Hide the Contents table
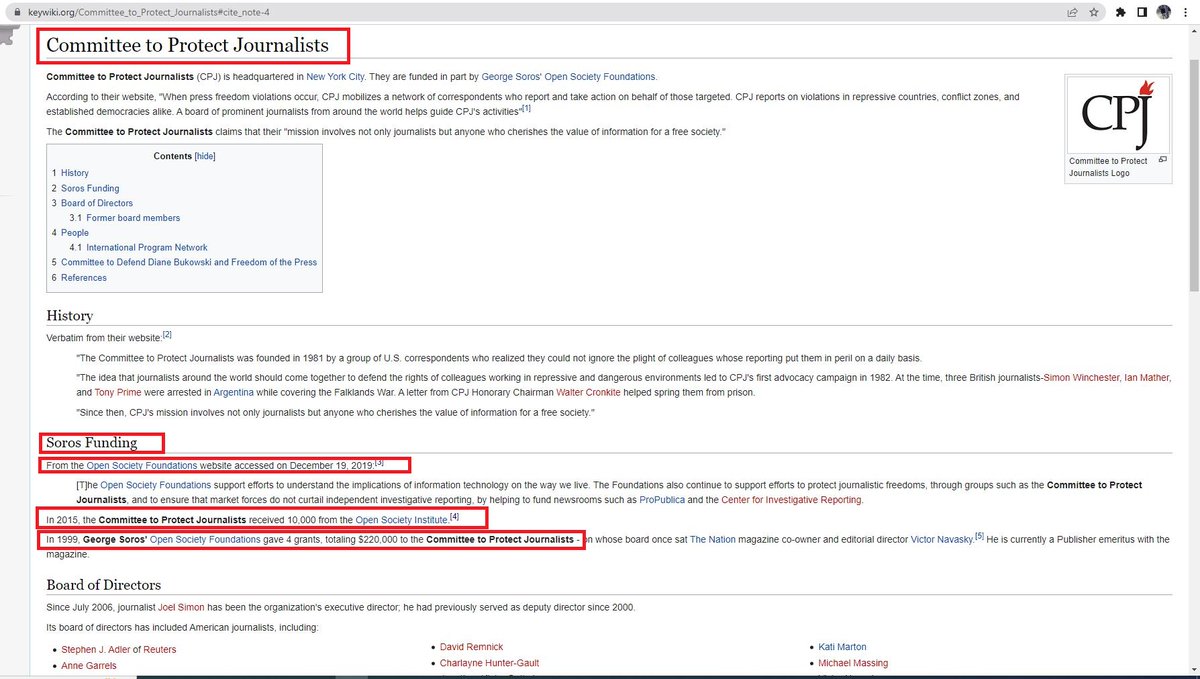Image resolution: width=1200 pixels, height=679 pixels. pos(205,156)
